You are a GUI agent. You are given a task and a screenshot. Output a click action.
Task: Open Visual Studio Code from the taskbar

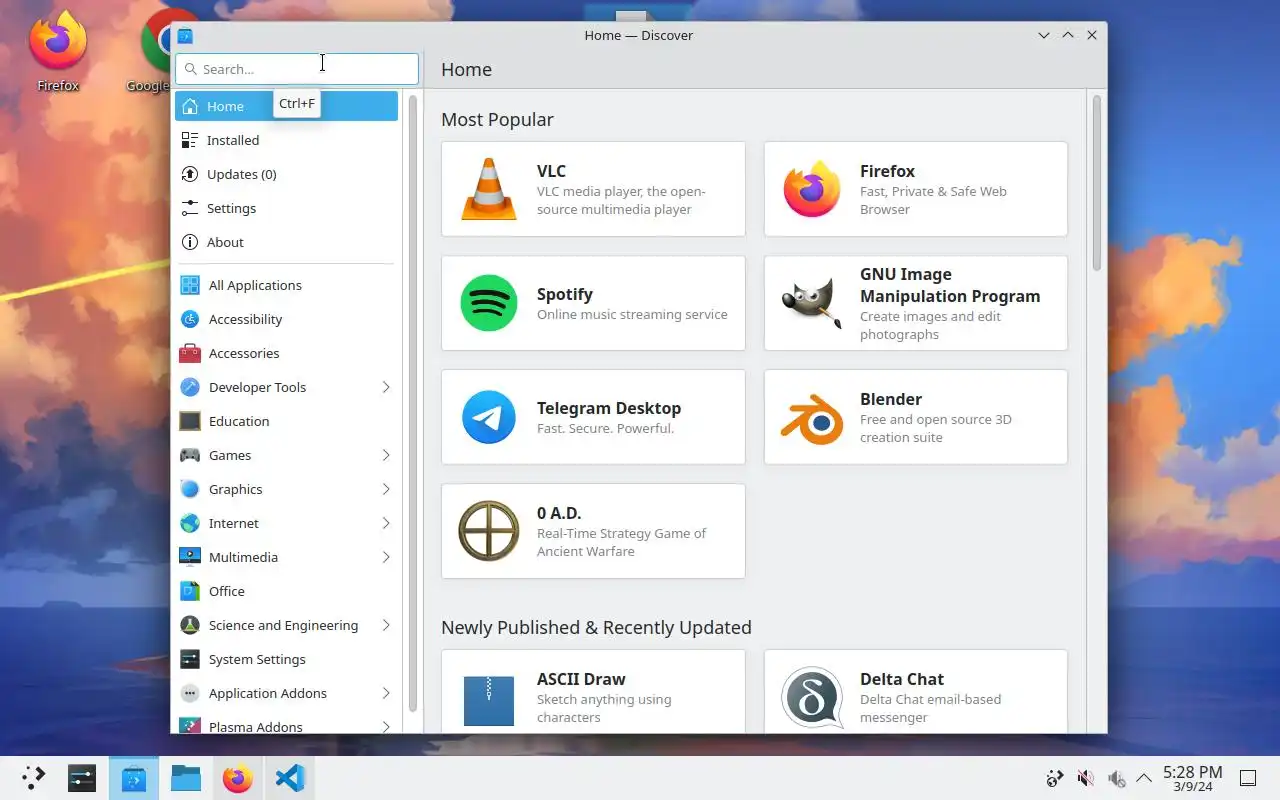tap(290, 778)
